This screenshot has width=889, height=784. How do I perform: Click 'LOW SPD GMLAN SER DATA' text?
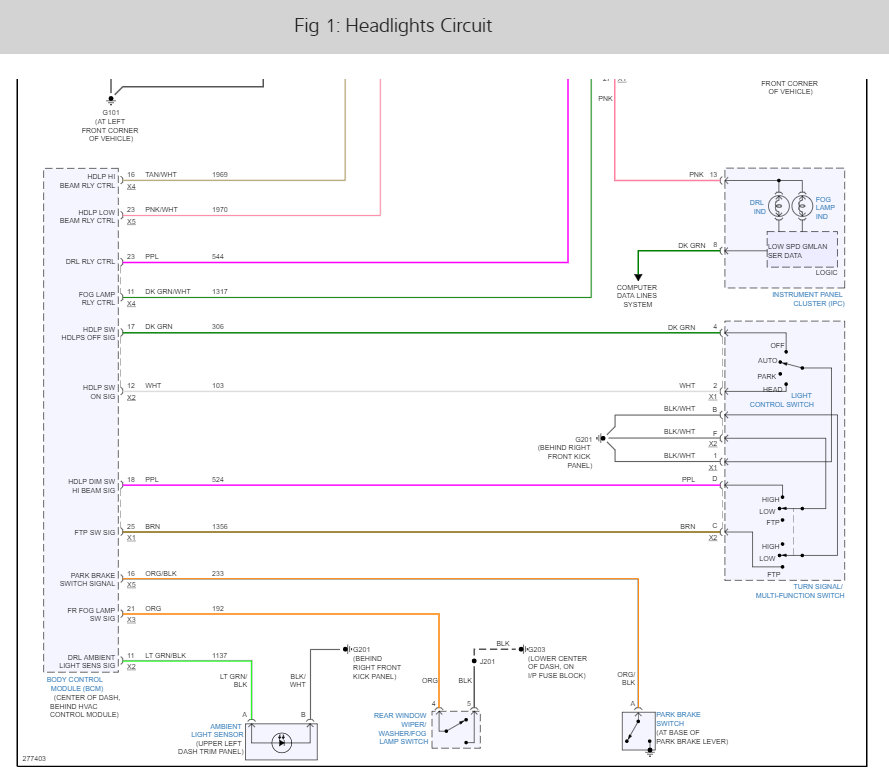pyautogui.click(x=798, y=251)
